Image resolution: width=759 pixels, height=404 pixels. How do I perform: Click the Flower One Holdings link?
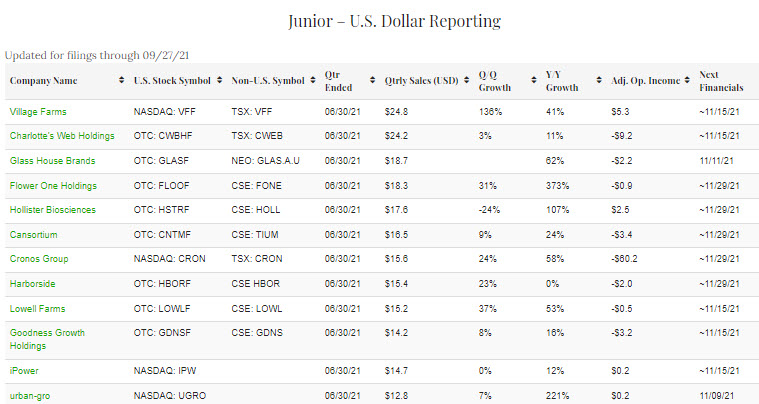pos(53,185)
